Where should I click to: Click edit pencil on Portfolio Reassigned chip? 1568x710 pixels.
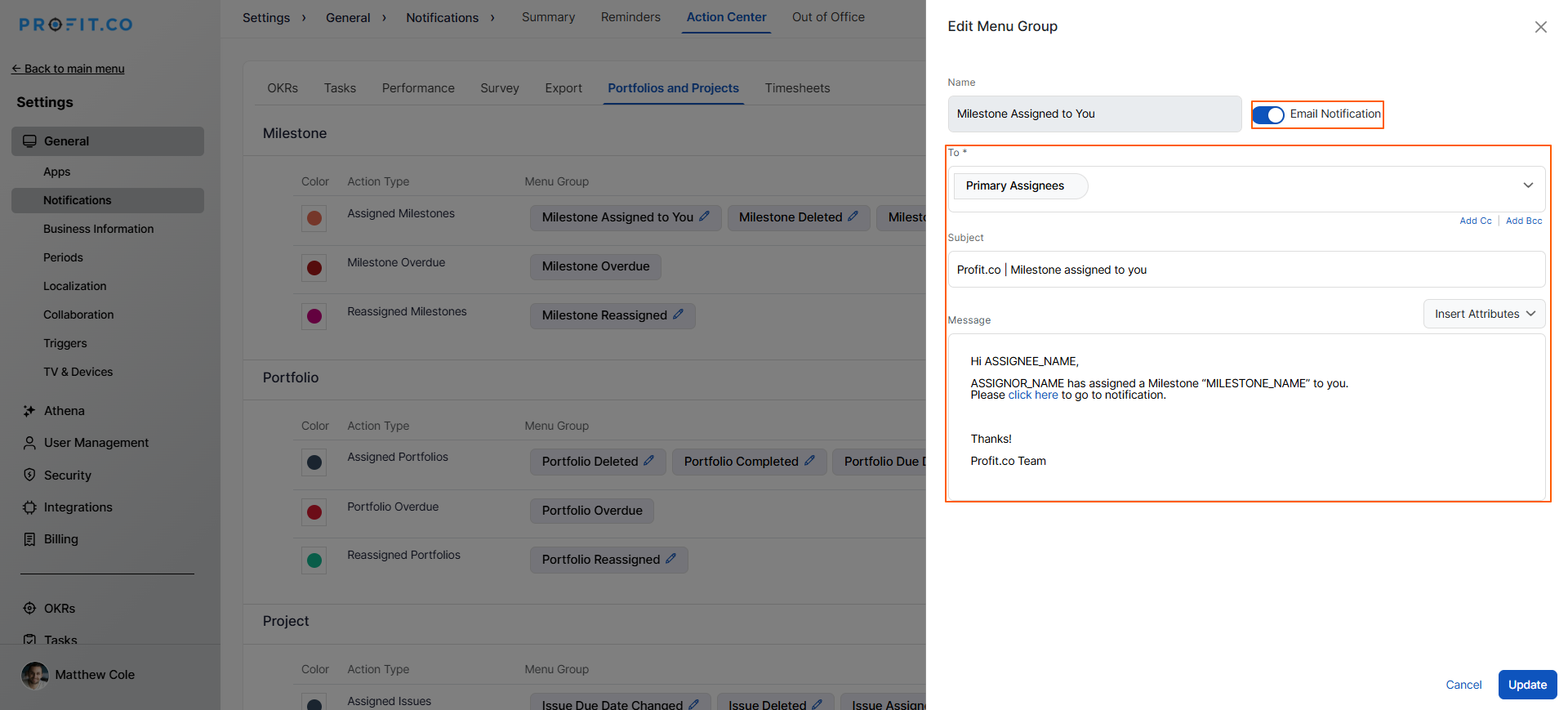671,559
